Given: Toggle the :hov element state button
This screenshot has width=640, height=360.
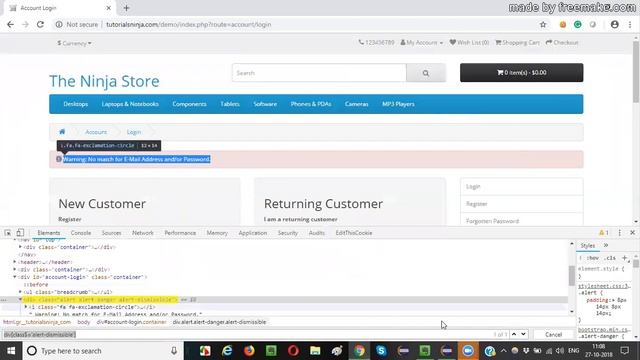Looking at the screenshot, I should coord(593,258).
